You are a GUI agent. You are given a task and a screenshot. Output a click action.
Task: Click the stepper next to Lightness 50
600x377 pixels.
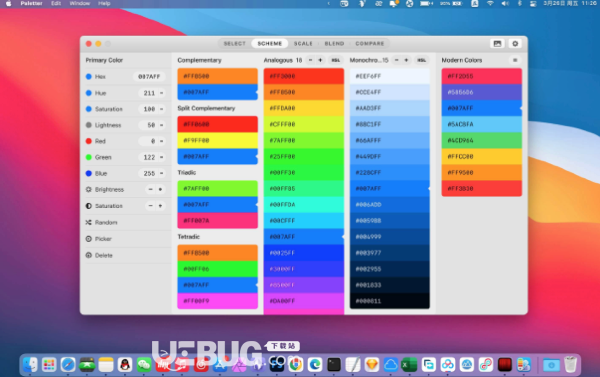point(161,125)
